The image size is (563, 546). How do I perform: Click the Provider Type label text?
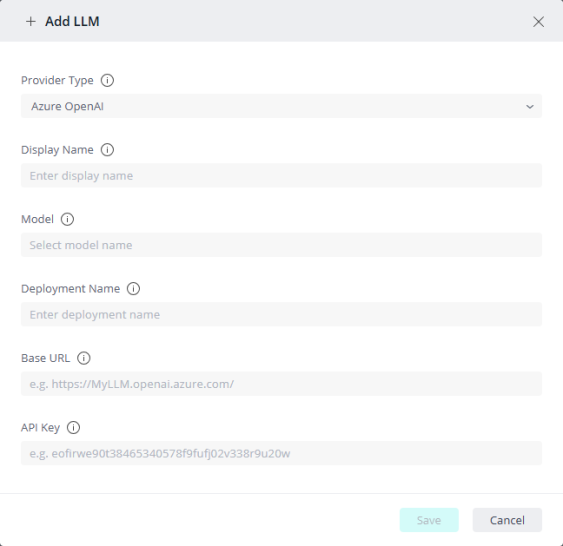57,80
